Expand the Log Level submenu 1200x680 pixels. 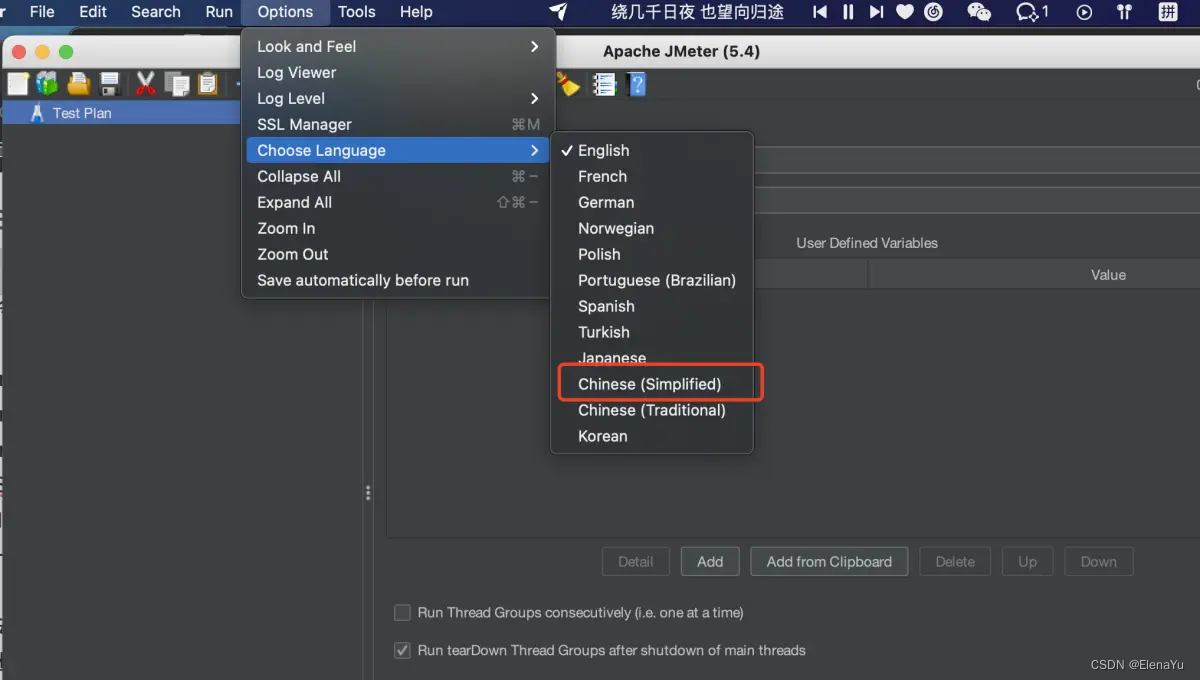click(x=396, y=98)
